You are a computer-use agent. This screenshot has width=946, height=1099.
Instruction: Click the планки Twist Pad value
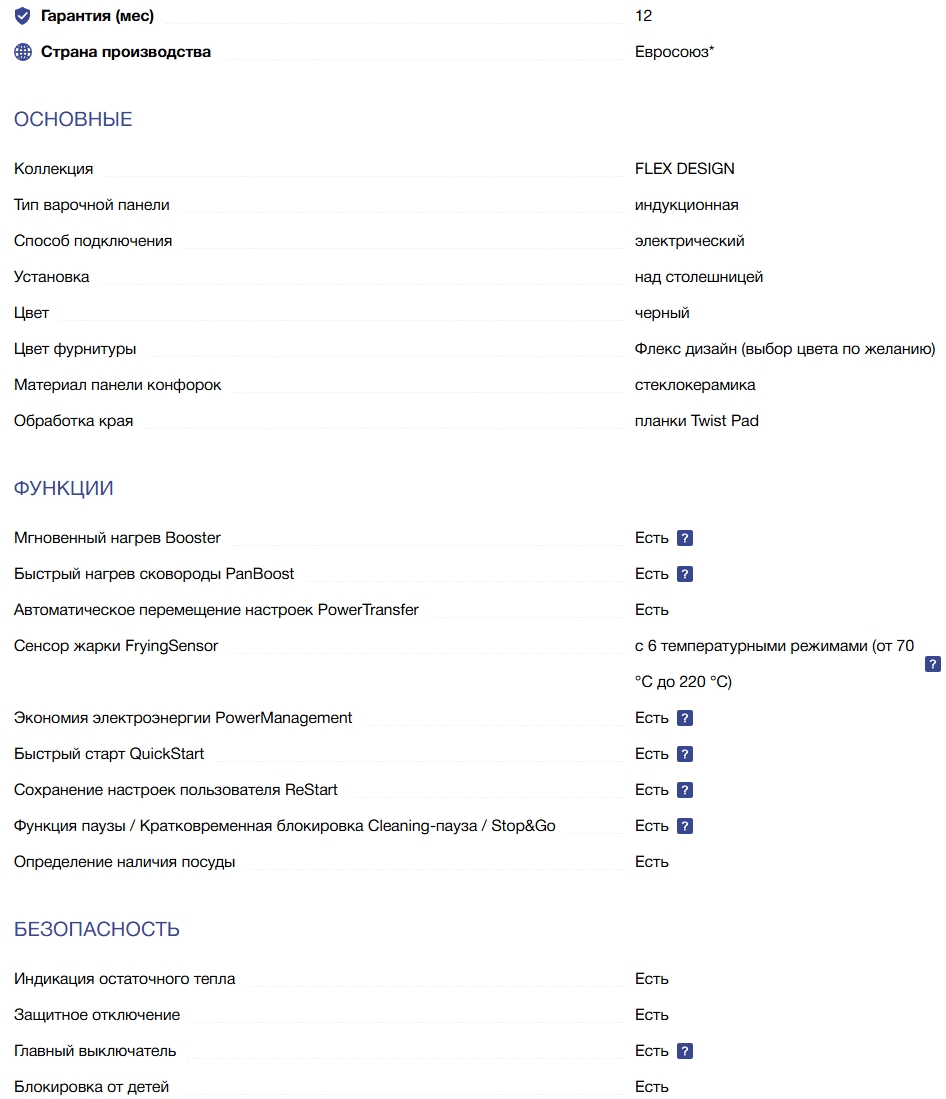tap(696, 421)
